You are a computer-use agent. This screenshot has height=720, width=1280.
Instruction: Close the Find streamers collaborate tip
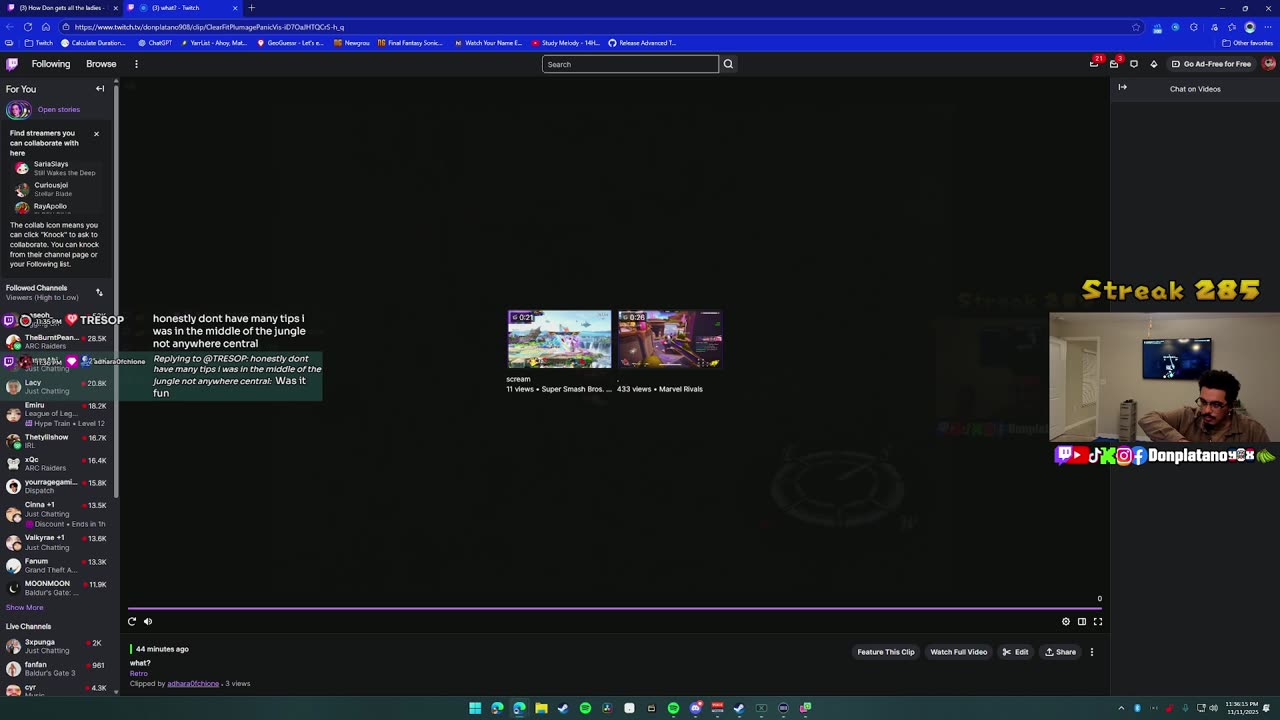point(96,134)
